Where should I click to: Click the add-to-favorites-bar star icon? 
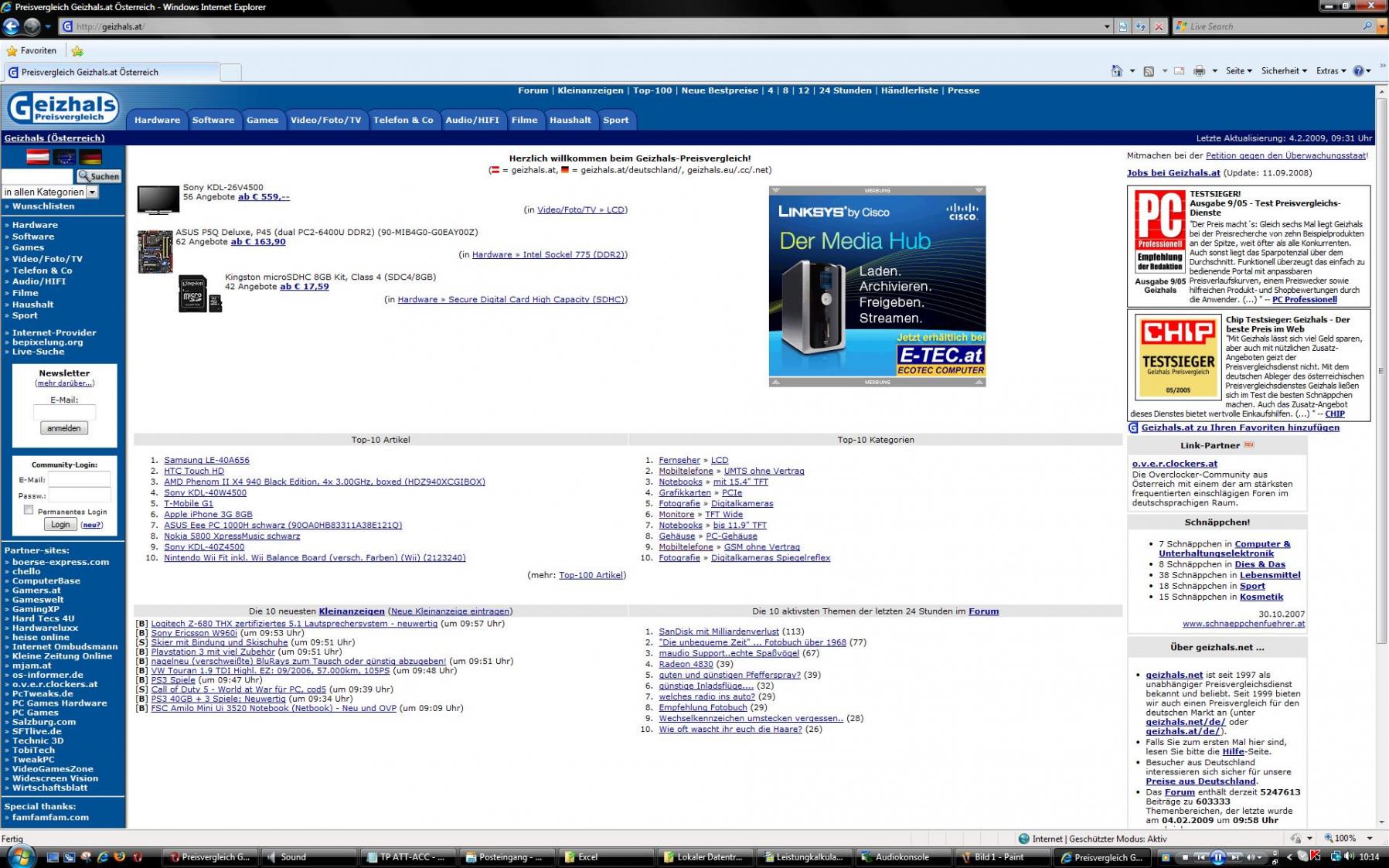click(x=77, y=51)
